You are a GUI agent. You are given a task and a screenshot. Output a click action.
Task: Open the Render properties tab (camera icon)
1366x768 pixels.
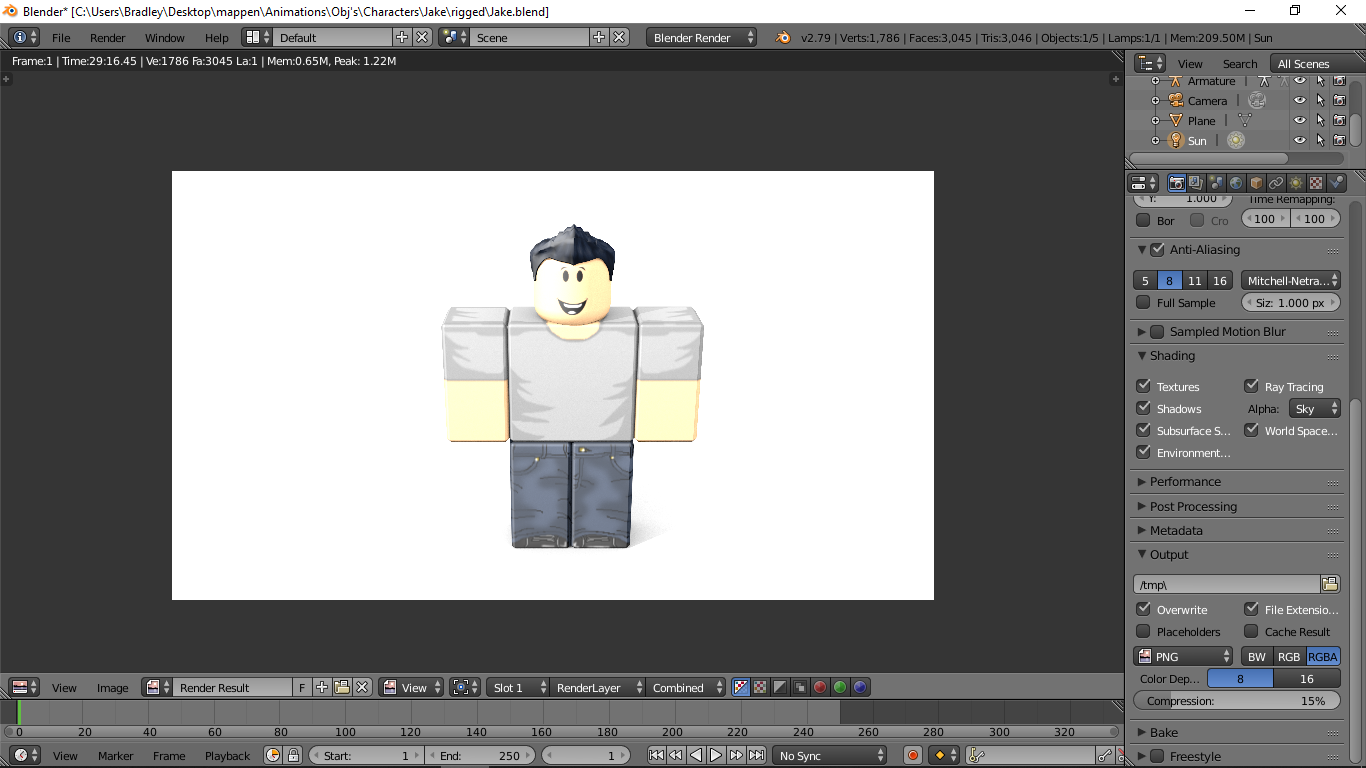(x=1176, y=183)
